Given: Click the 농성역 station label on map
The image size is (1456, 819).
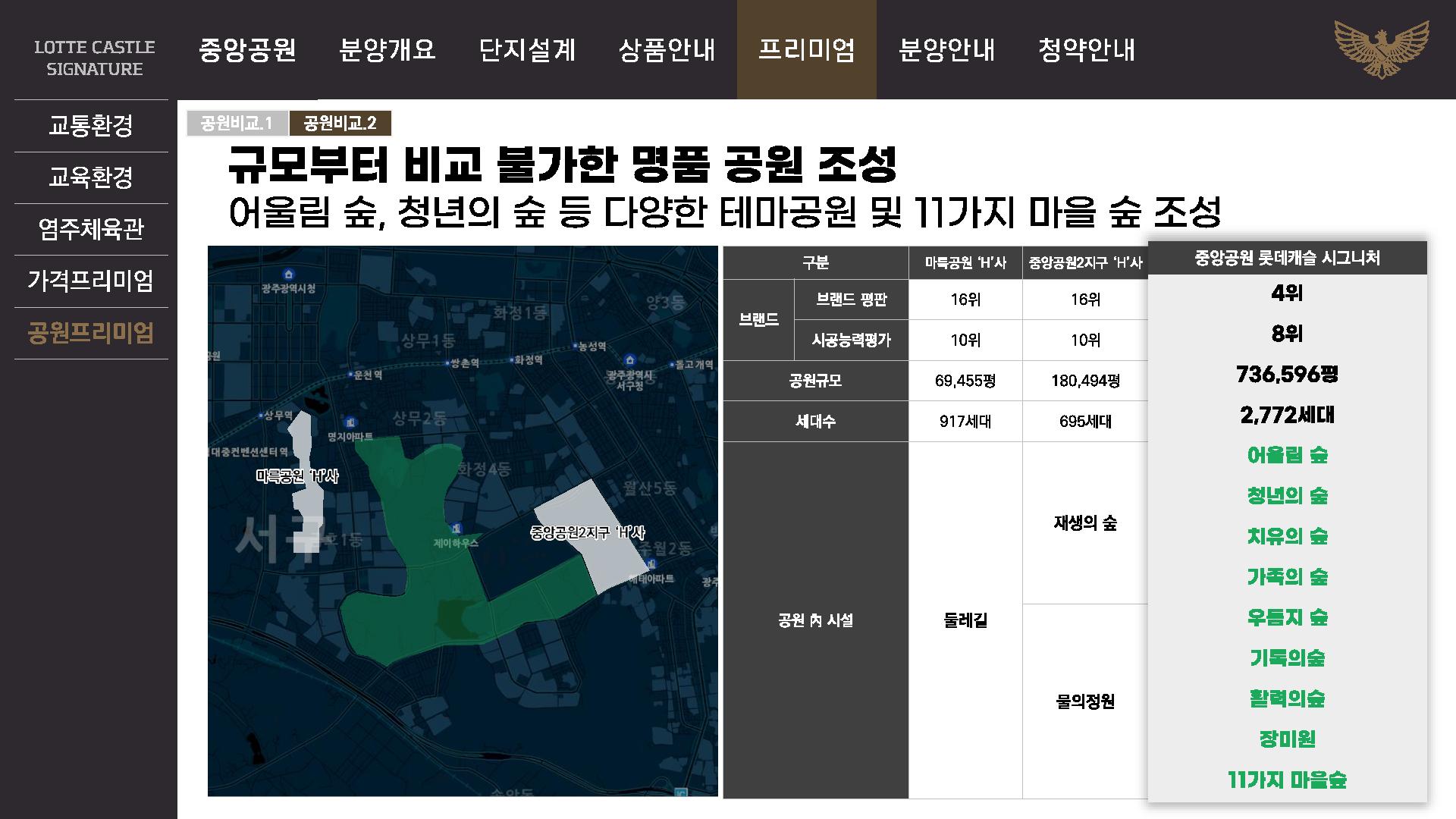Looking at the screenshot, I should point(591,347).
